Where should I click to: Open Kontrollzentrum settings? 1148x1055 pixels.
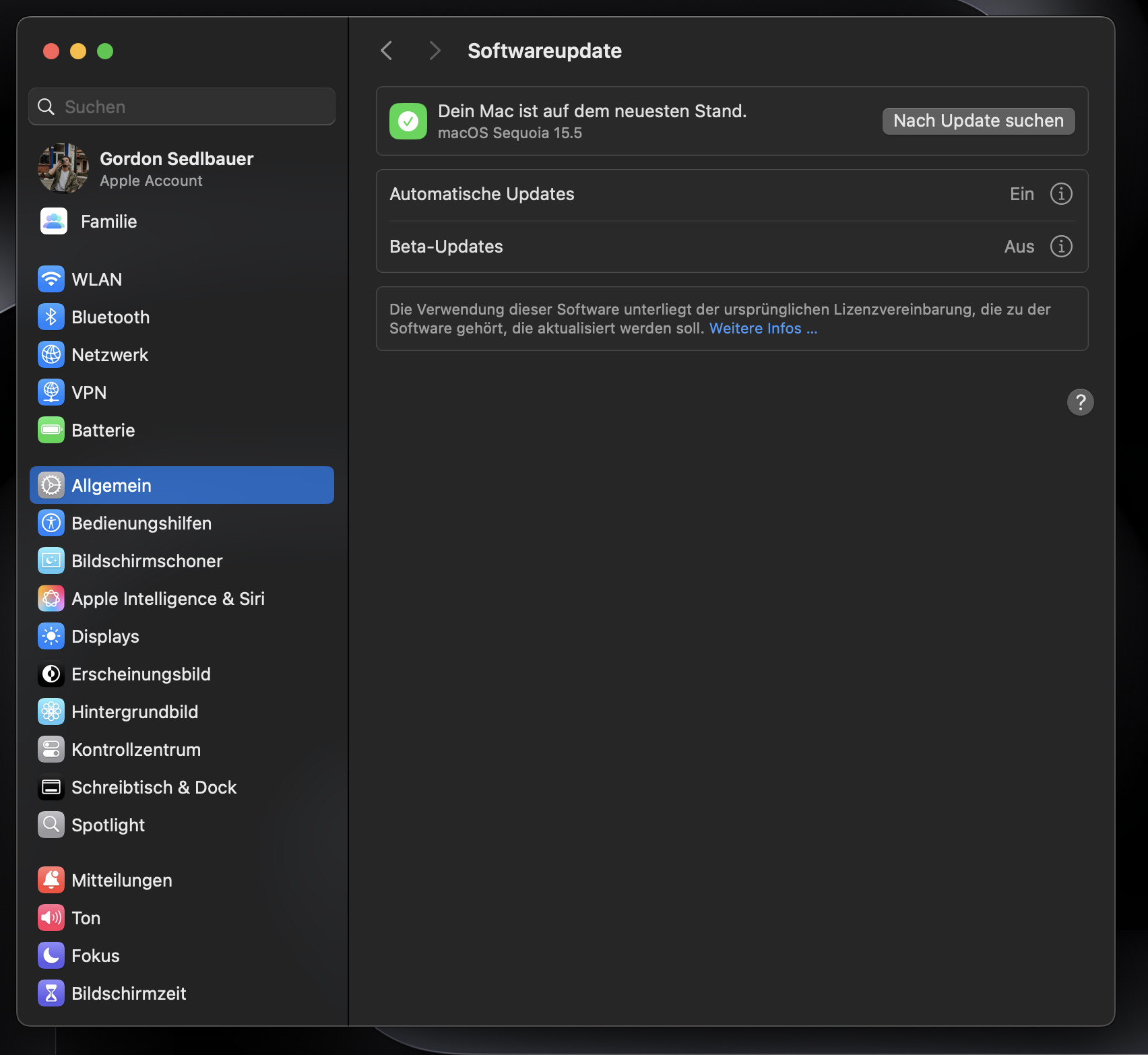tap(136, 749)
